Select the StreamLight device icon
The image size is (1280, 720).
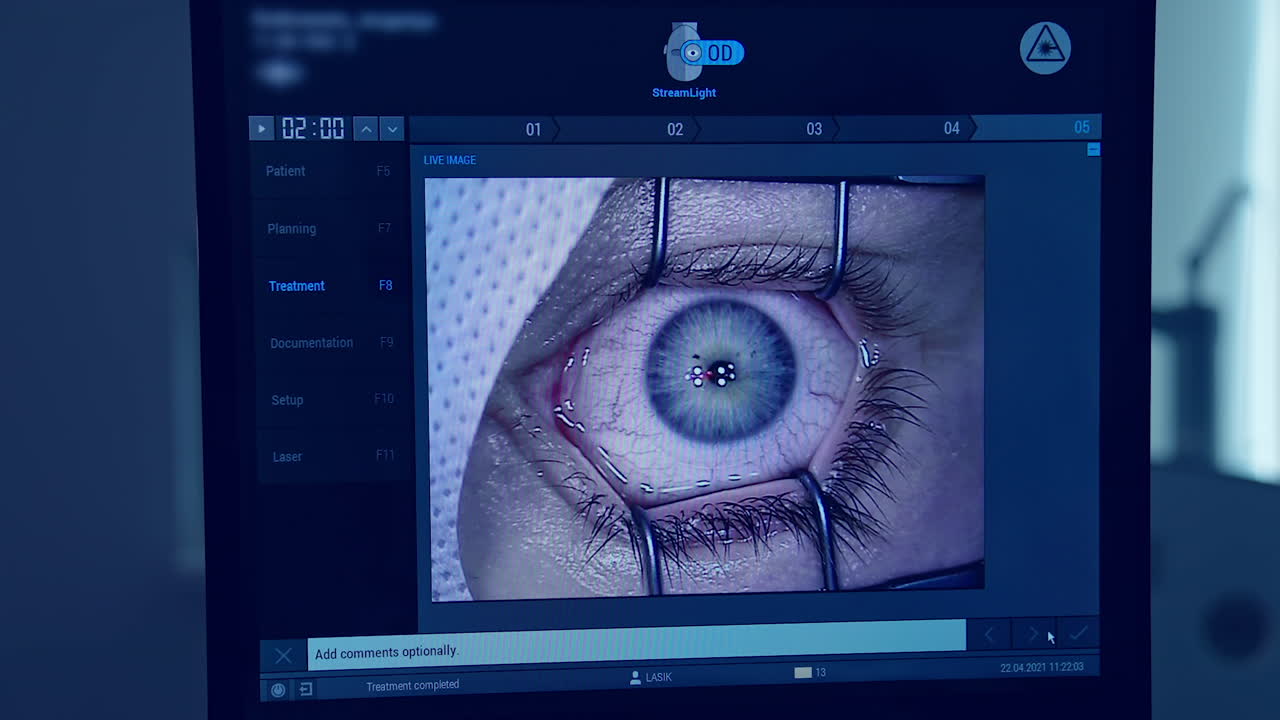click(x=684, y=55)
